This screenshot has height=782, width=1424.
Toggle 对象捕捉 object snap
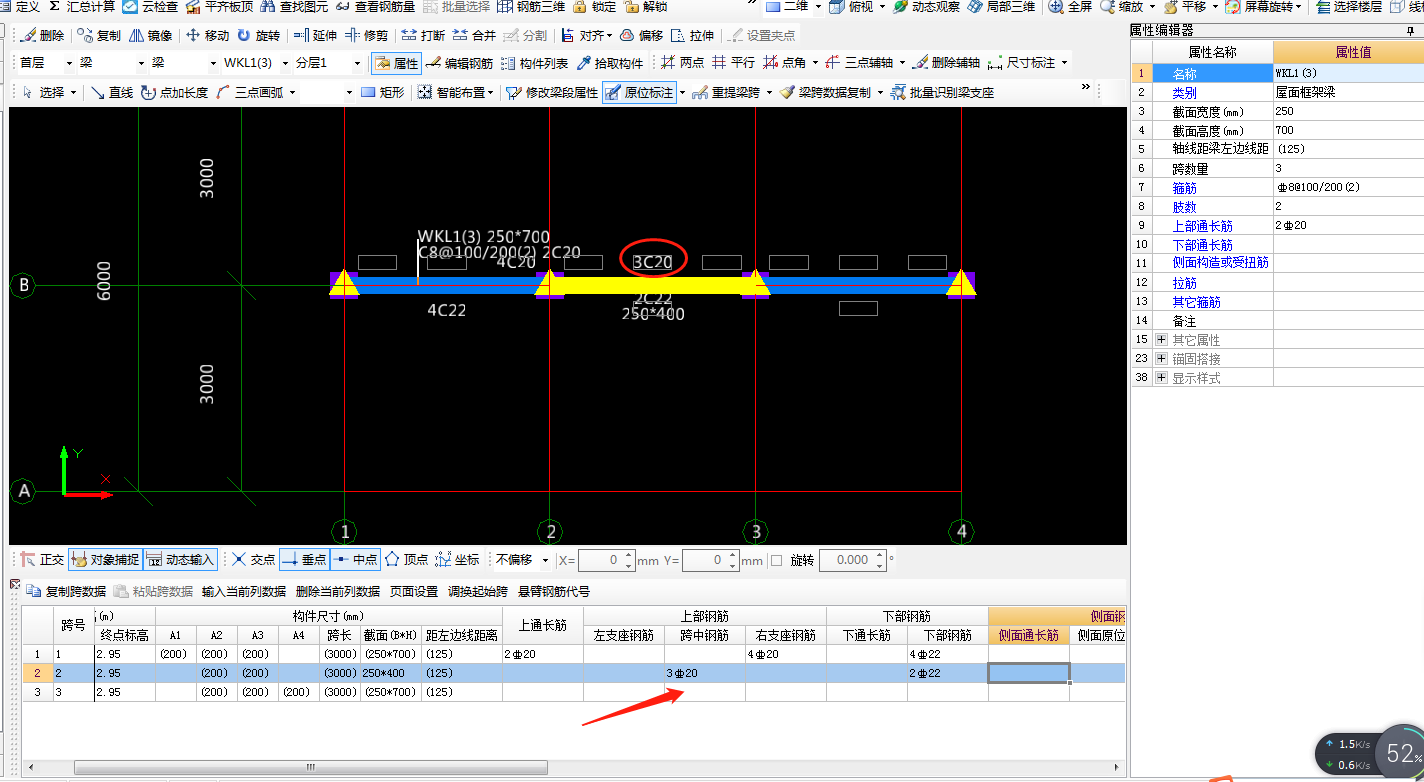pos(105,560)
